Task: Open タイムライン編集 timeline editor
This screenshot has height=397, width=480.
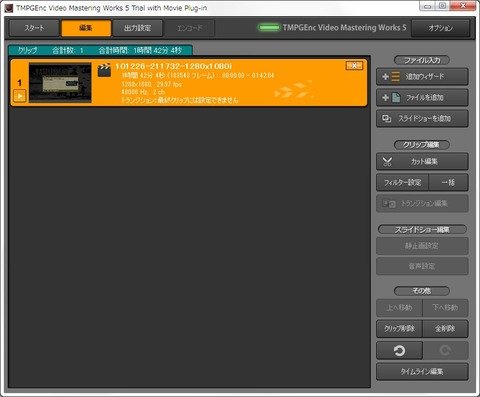Action: [422, 371]
